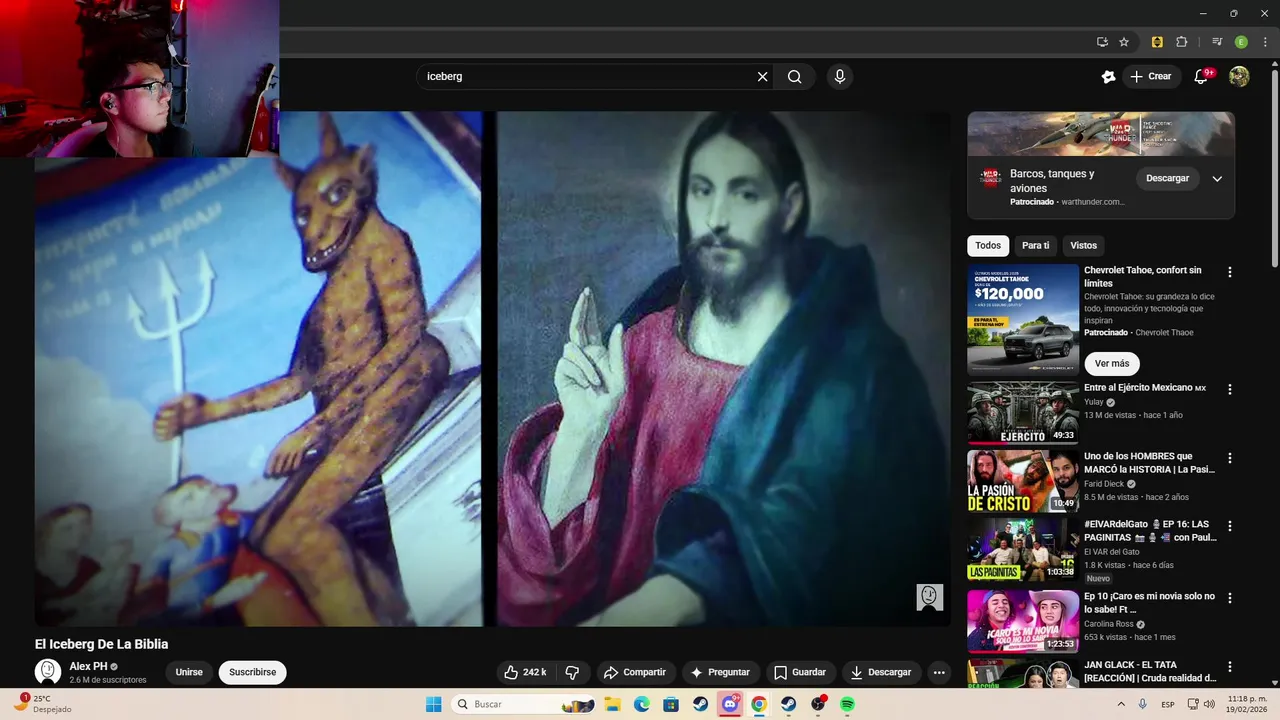The height and width of the screenshot is (720, 1280).
Task: Click the Guardar button
Action: click(x=800, y=672)
